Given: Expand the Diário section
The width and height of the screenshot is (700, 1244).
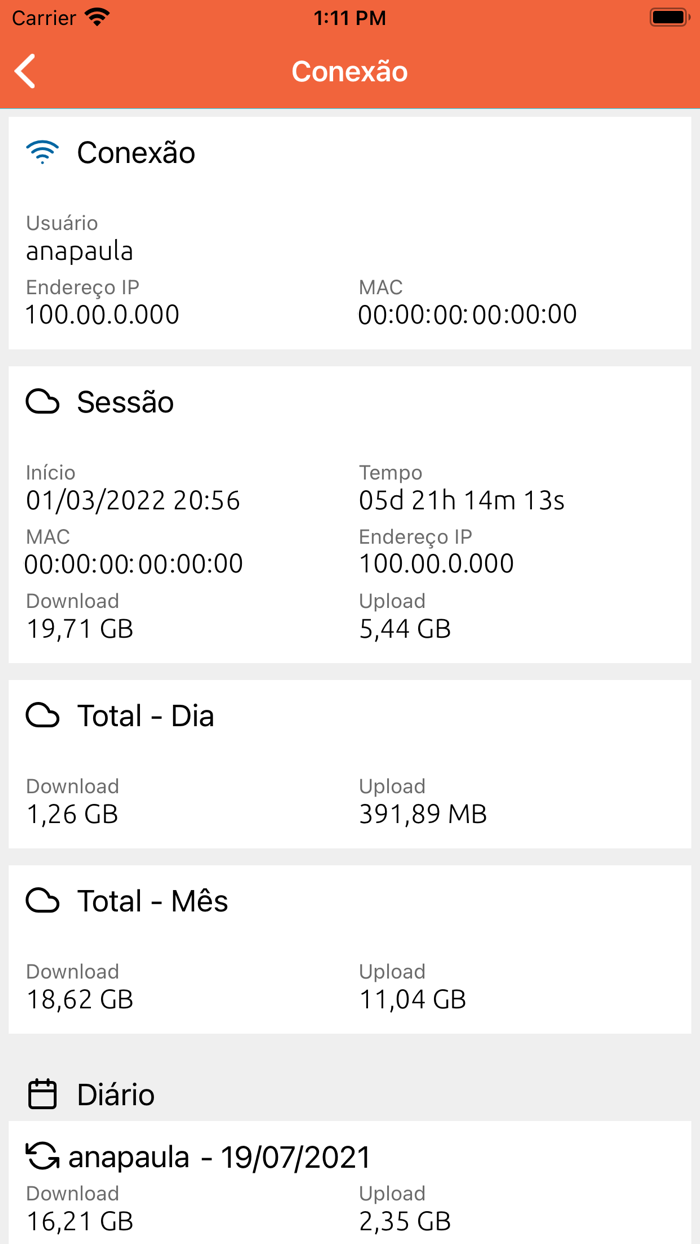Looking at the screenshot, I should pyautogui.click(x=115, y=1095).
